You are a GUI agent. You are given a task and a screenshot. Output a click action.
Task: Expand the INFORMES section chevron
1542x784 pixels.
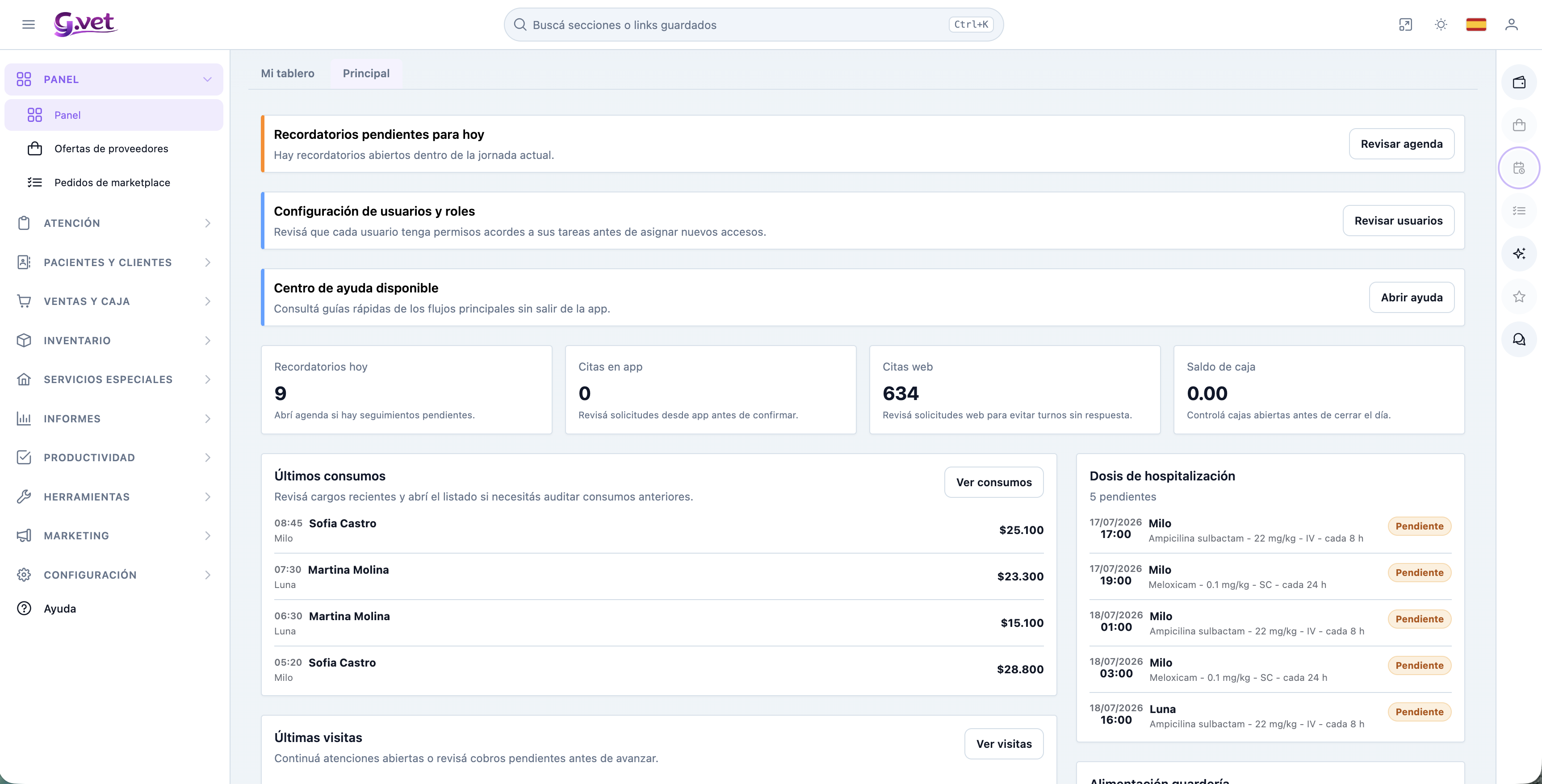207,418
